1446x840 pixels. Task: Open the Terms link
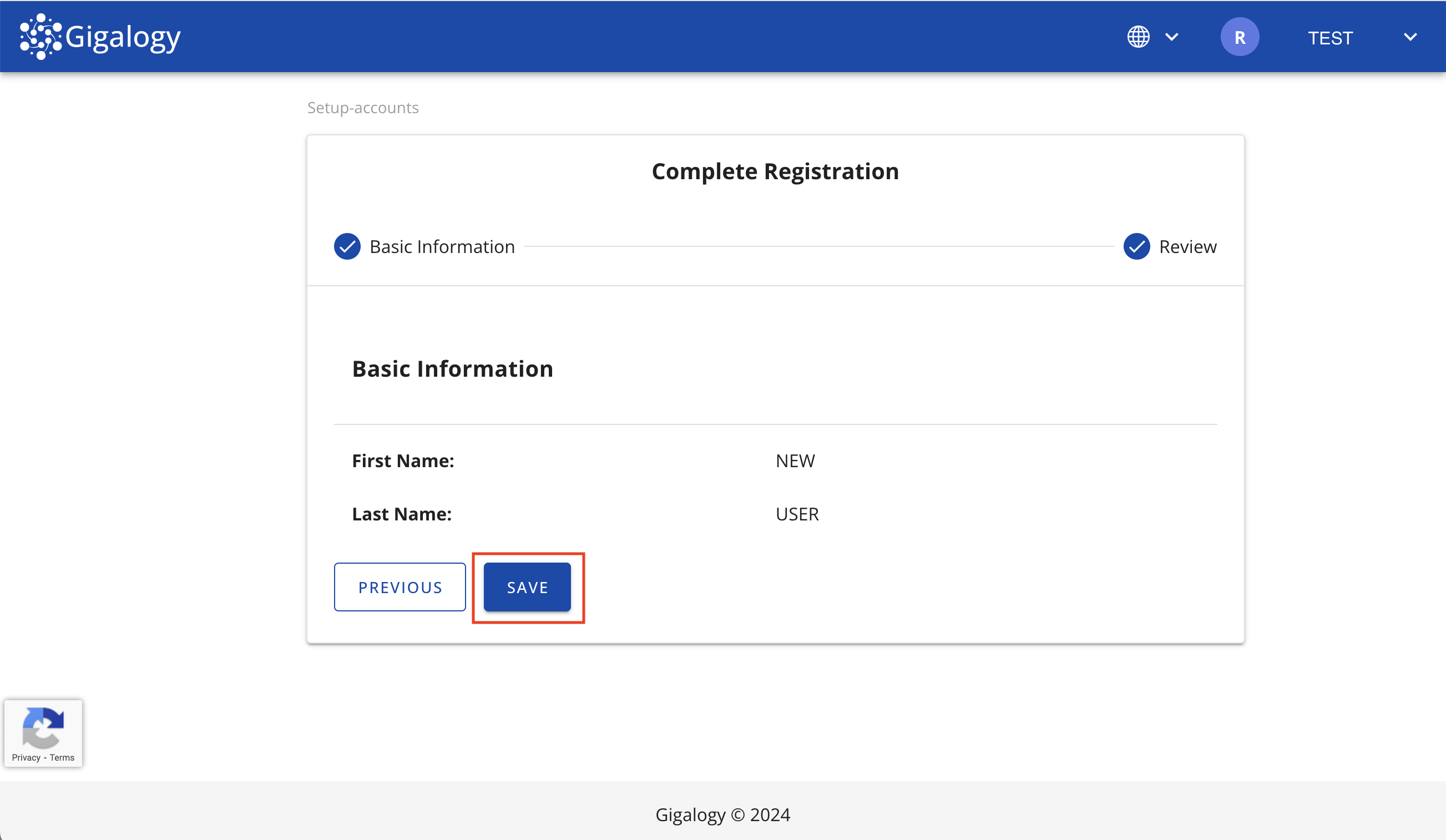(62, 757)
